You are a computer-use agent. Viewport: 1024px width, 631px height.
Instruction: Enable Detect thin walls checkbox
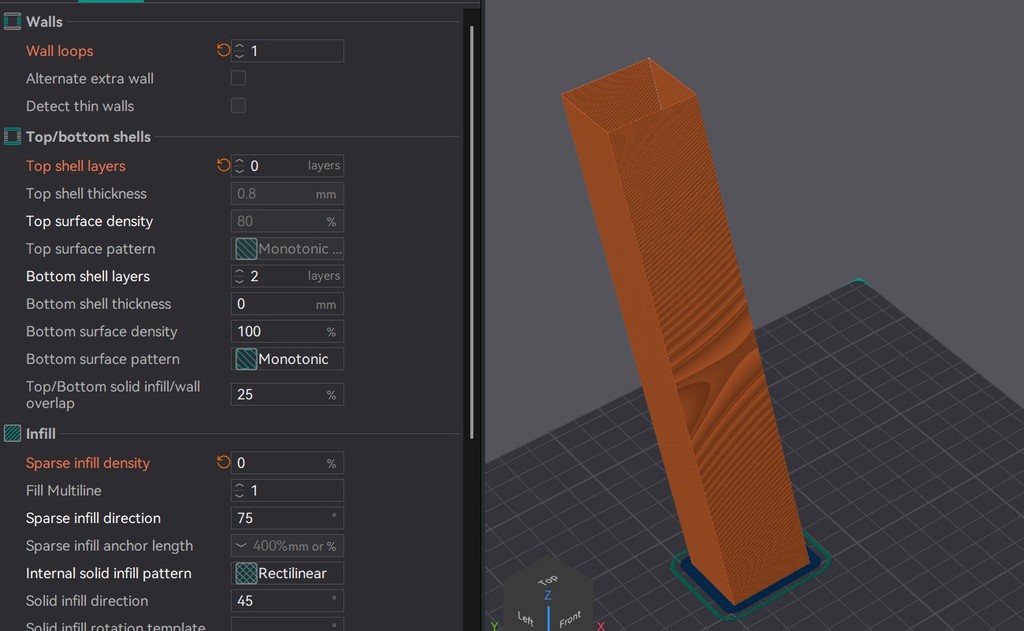[238, 105]
